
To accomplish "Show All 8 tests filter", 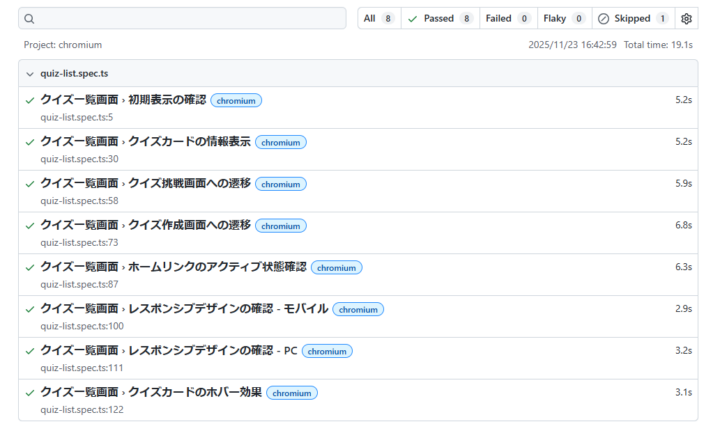I will coord(379,19).
